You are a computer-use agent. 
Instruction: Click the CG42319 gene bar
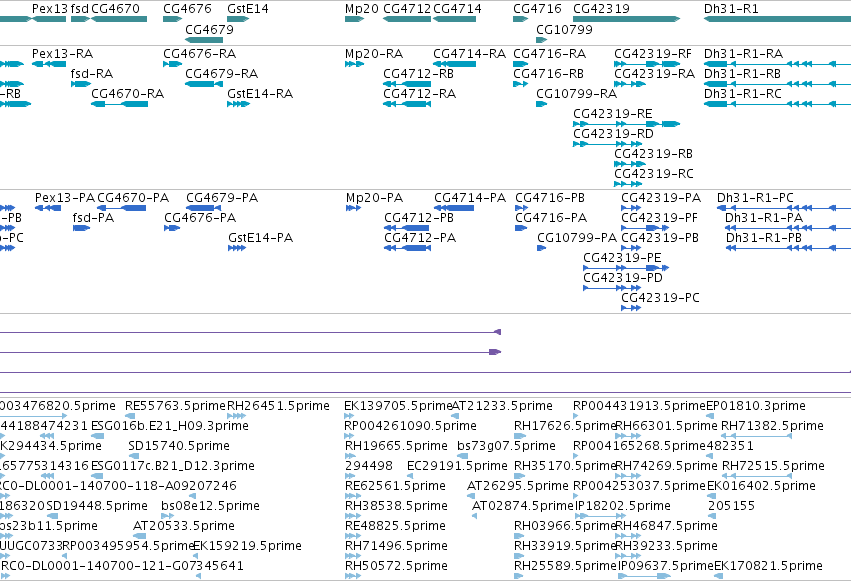[627, 19]
